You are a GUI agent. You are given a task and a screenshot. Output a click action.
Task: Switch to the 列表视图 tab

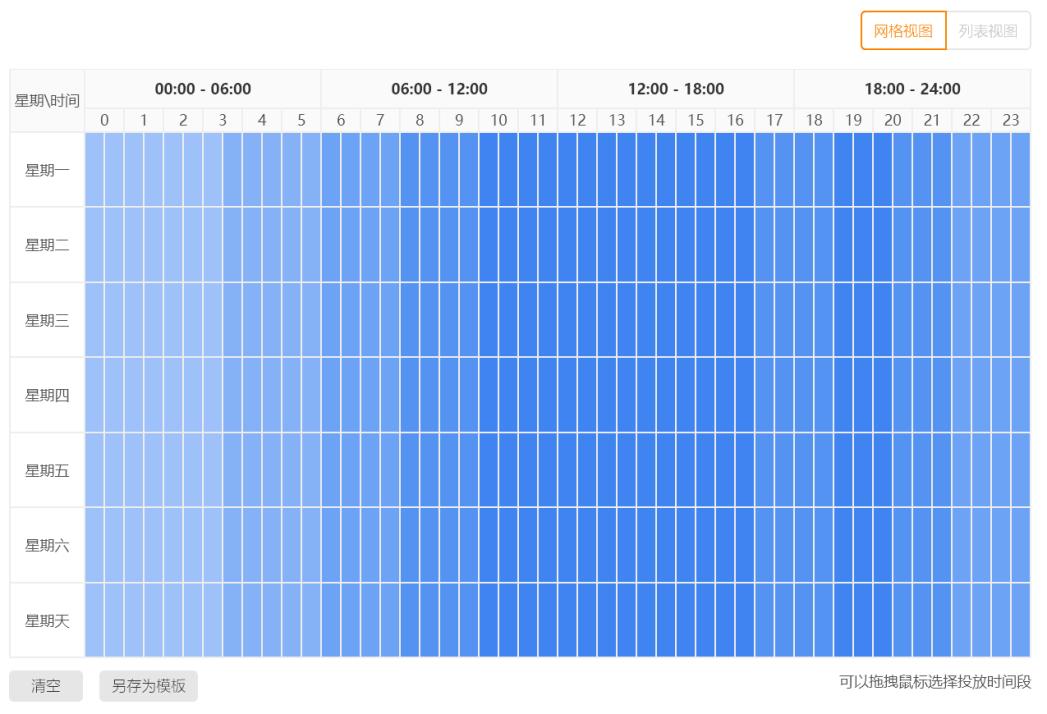(x=988, y=31)
